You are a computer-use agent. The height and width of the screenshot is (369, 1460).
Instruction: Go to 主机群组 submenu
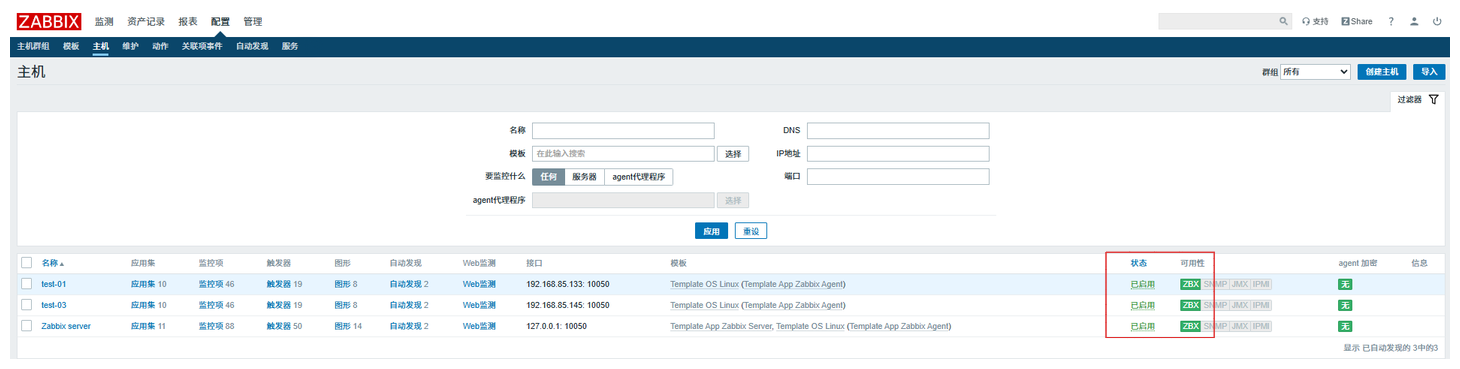click(33, 46)
